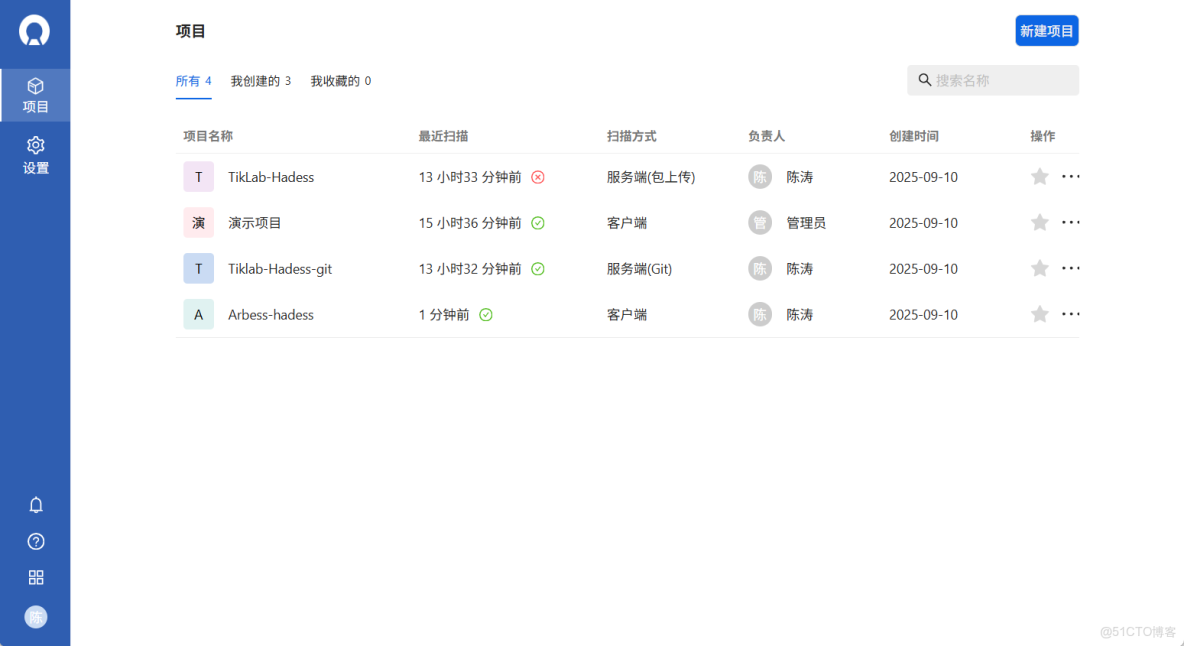Click the green success icon of Arbess-hadess scan

(486, 314)
